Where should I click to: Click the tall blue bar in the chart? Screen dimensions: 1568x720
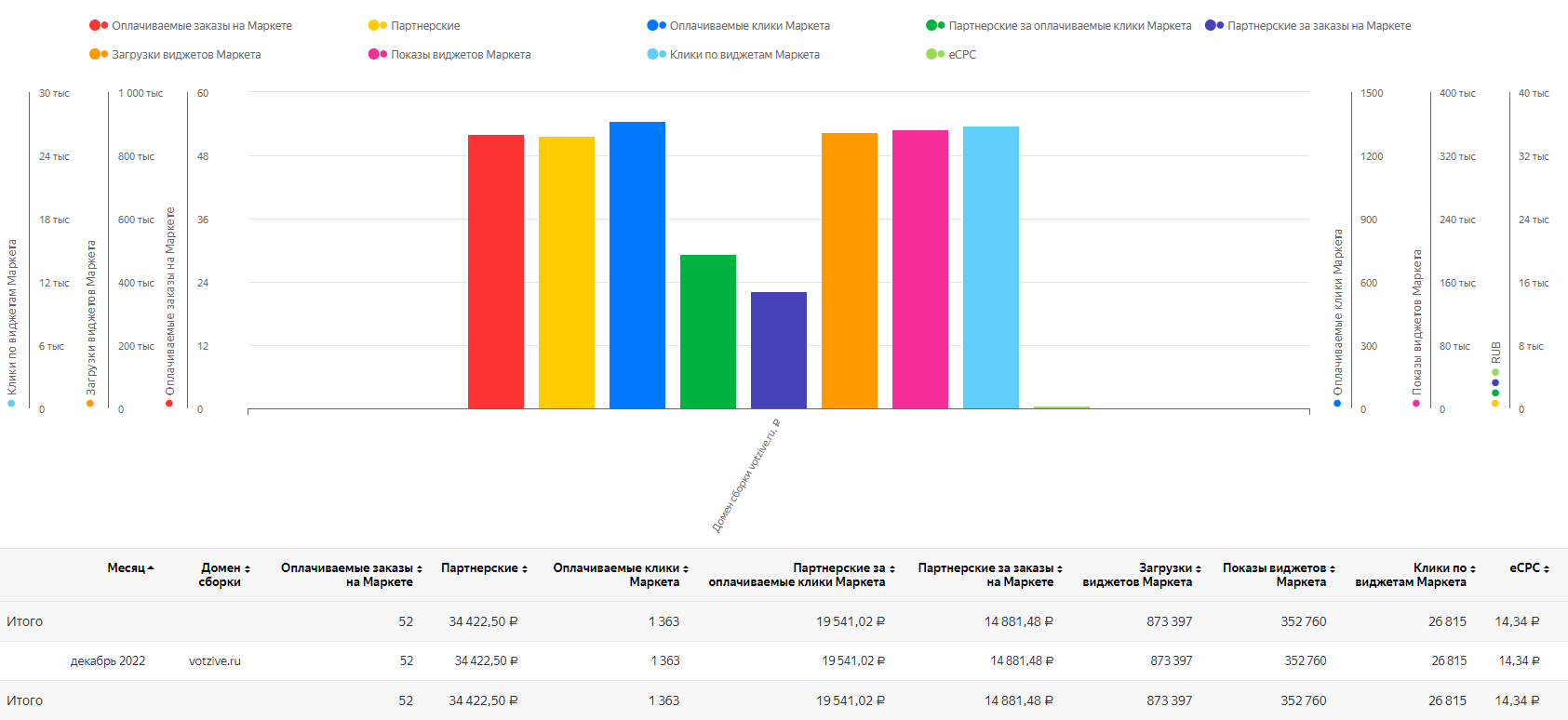click(637, 265)
